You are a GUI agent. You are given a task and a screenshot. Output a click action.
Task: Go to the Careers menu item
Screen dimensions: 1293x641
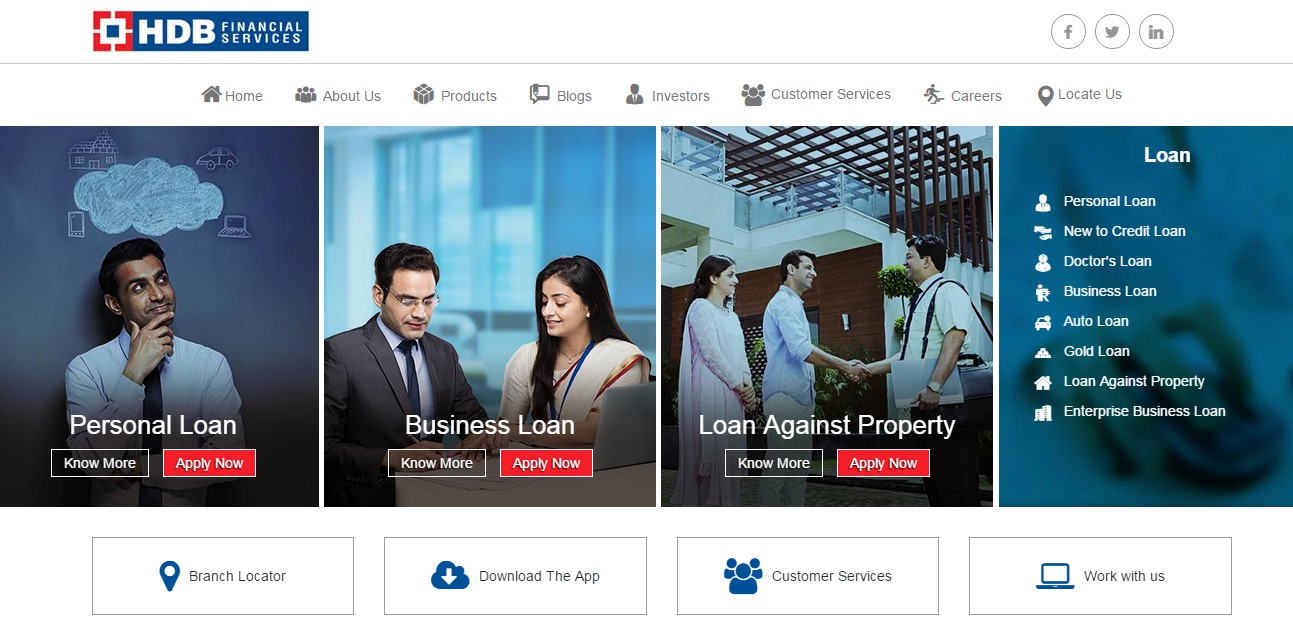pos(962,95)
